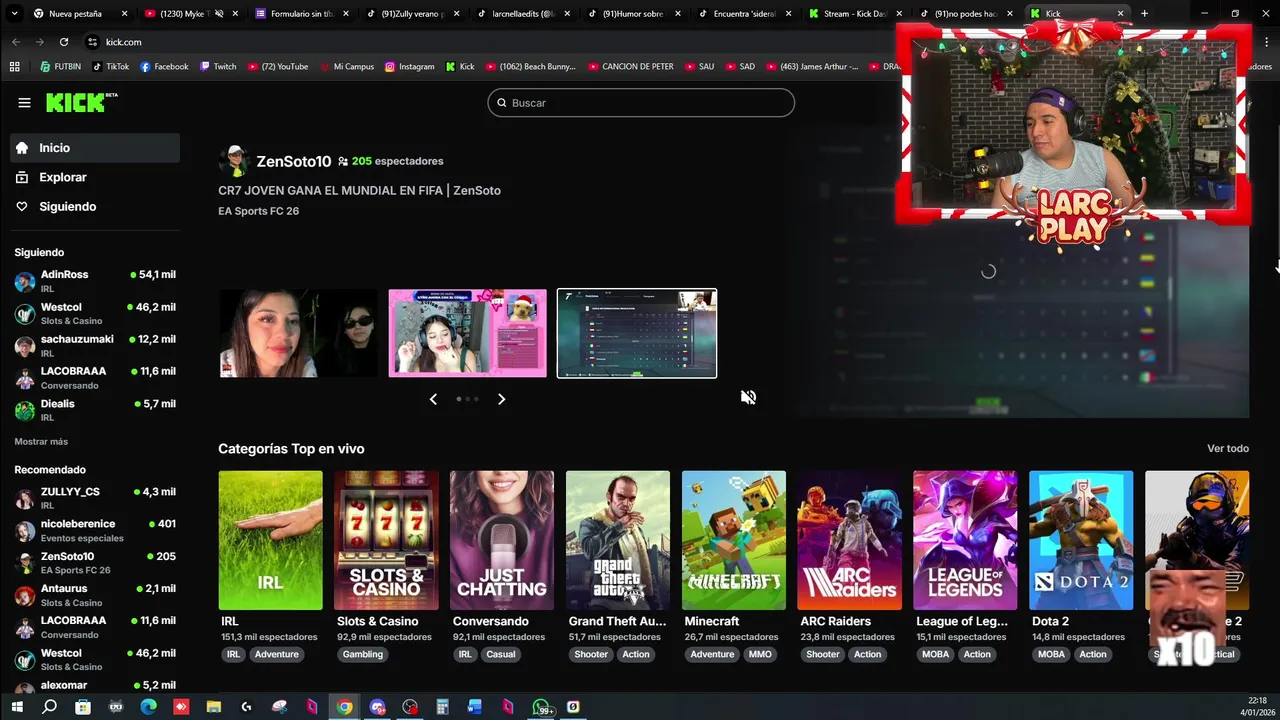Viewport: 1280px width, 720px height.
Task: Click the ZenSoto10 streamer name in the header
Action: [293, 161]
